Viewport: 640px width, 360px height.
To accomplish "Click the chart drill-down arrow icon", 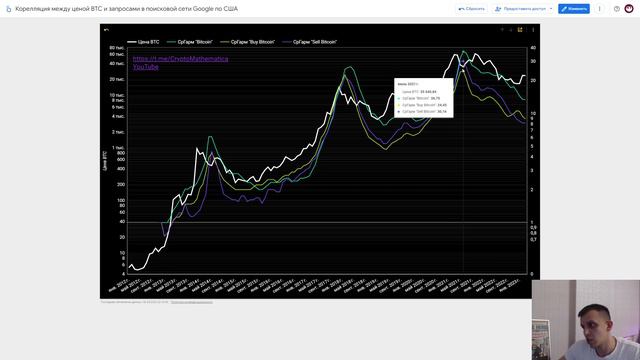I will (x=511, y=30).
